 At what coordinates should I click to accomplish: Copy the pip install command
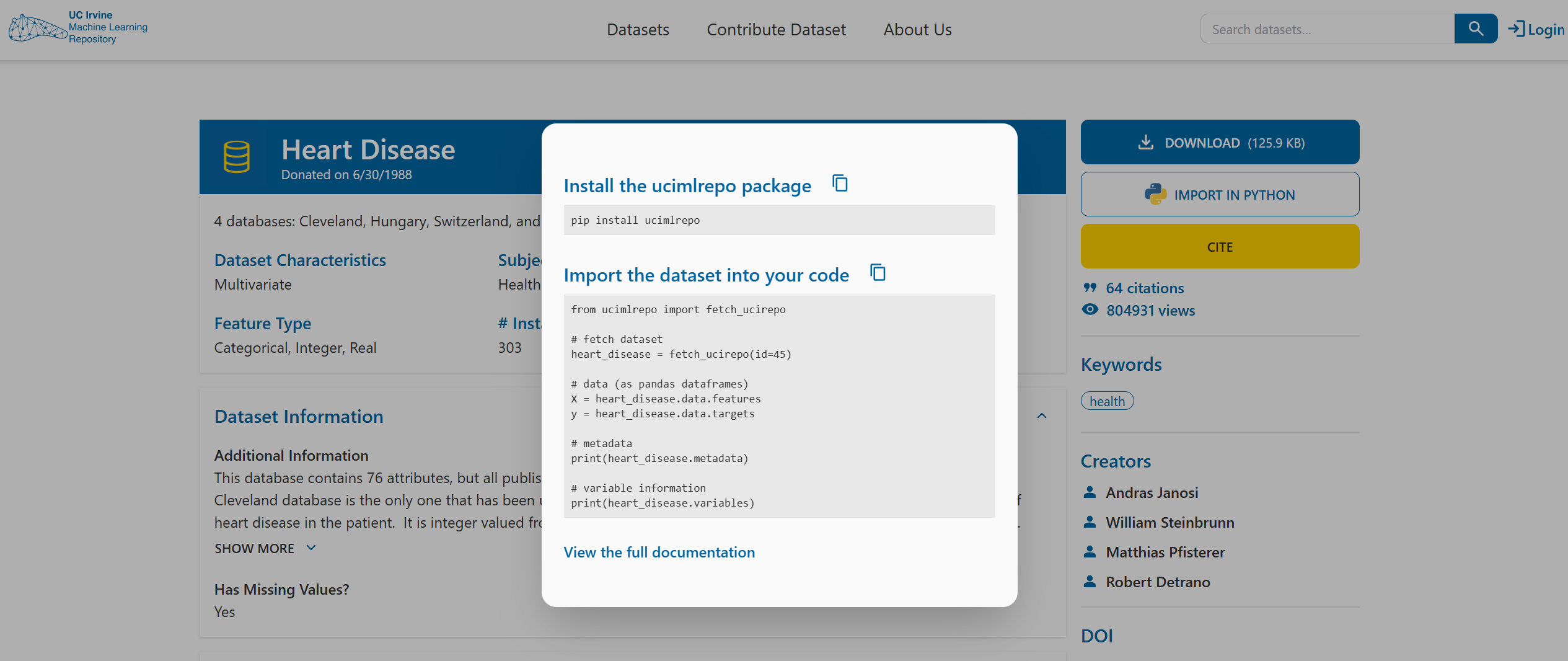coord(840,184)
